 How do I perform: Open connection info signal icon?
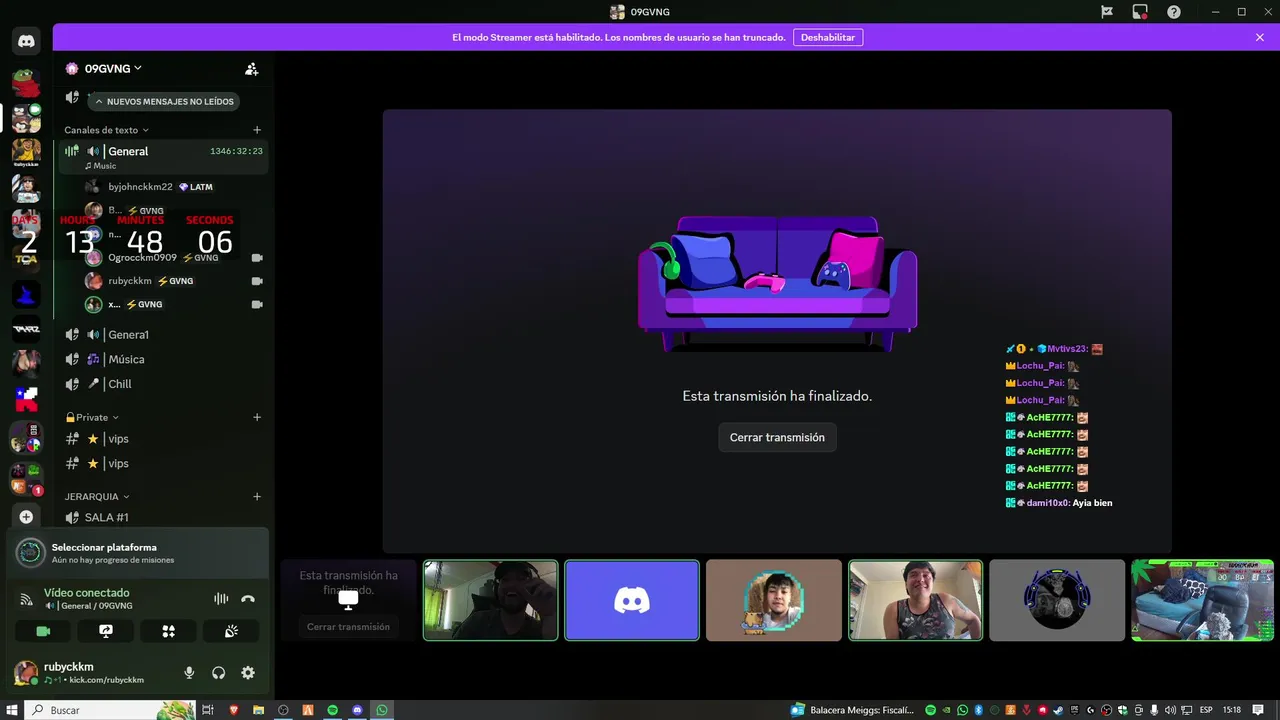point(27,599)
